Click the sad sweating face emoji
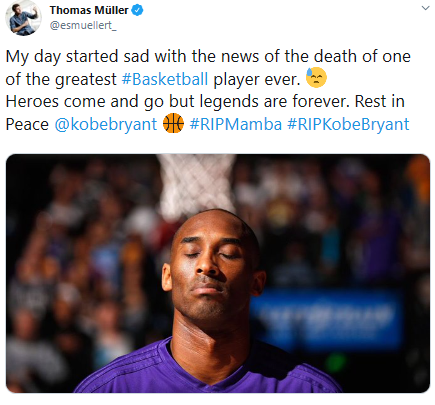The image size is (435, 405). [316, 78]
